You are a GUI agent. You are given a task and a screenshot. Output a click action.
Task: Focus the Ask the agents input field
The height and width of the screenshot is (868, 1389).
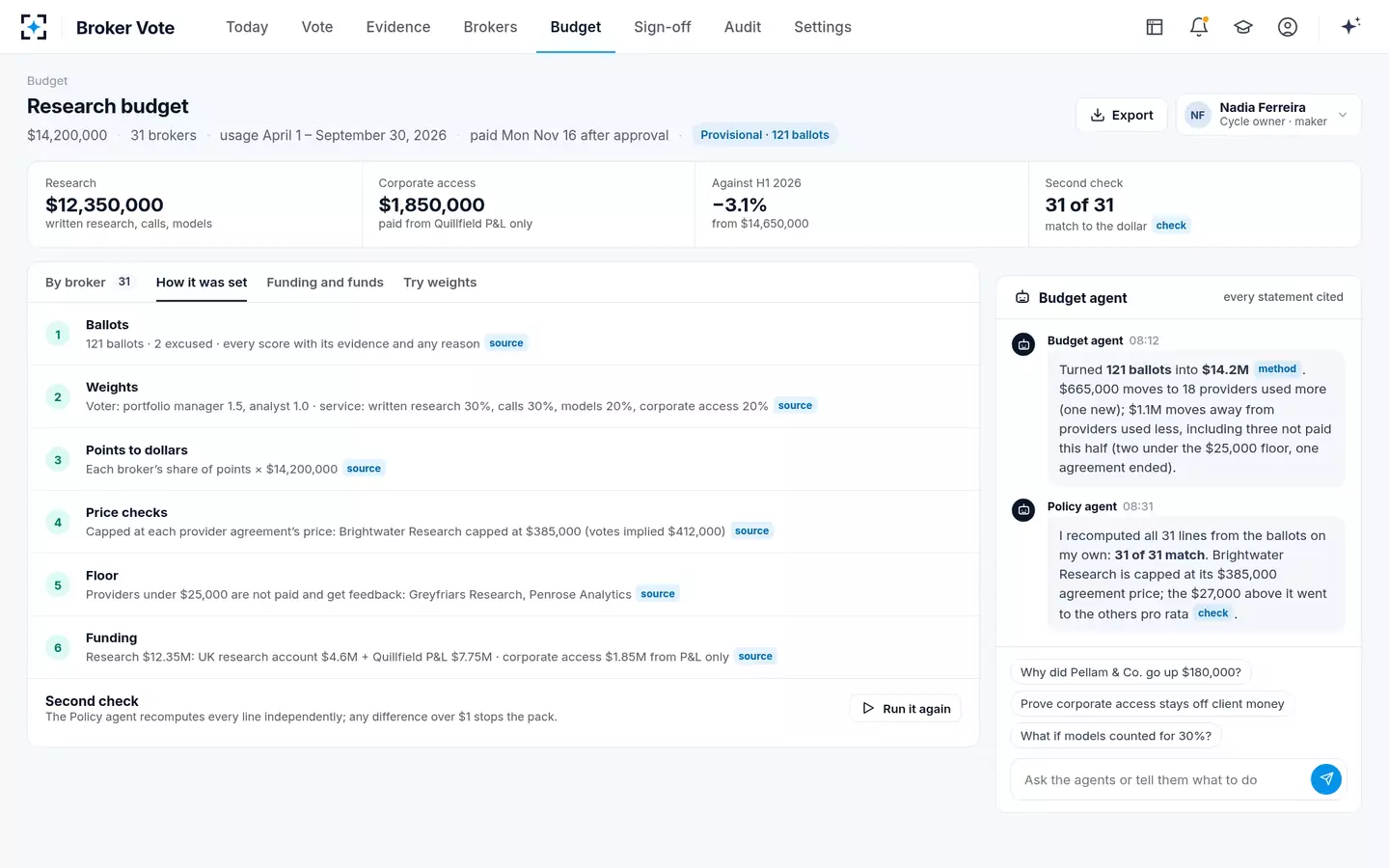(1162, 779)
